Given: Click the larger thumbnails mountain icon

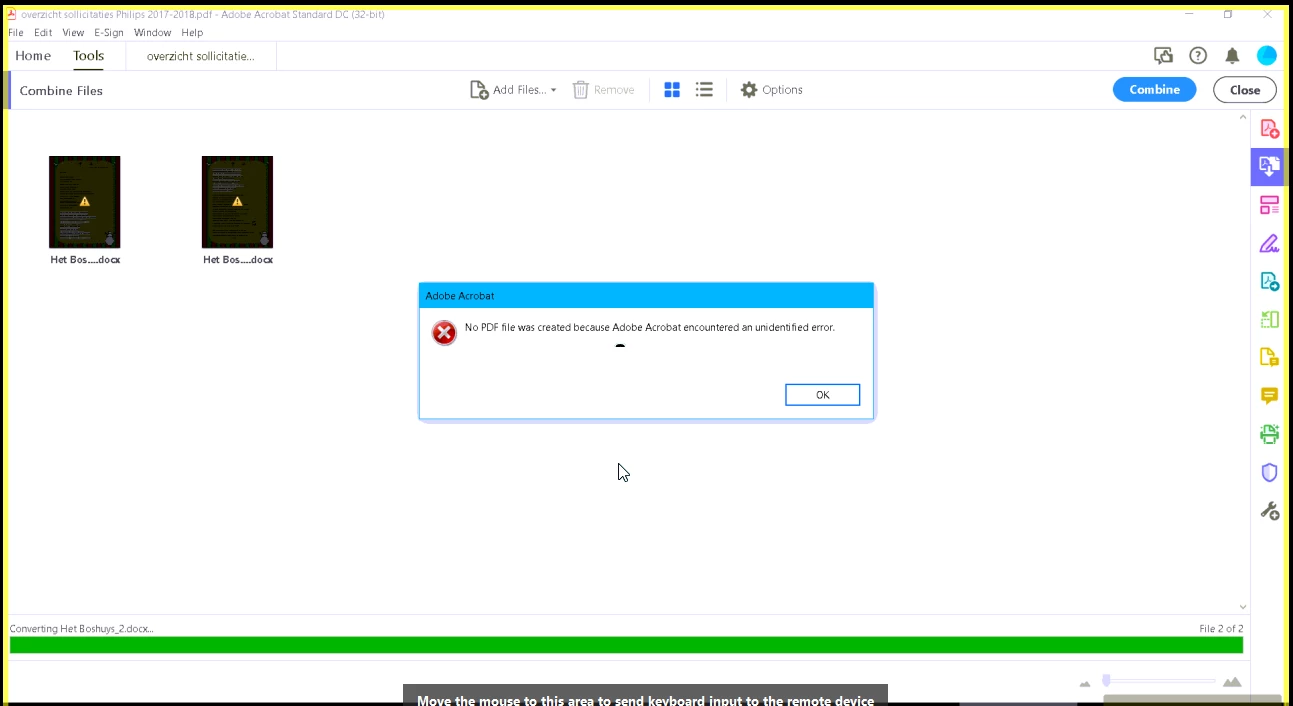Looking at the screenshot, I should (x=1232, y=682).
